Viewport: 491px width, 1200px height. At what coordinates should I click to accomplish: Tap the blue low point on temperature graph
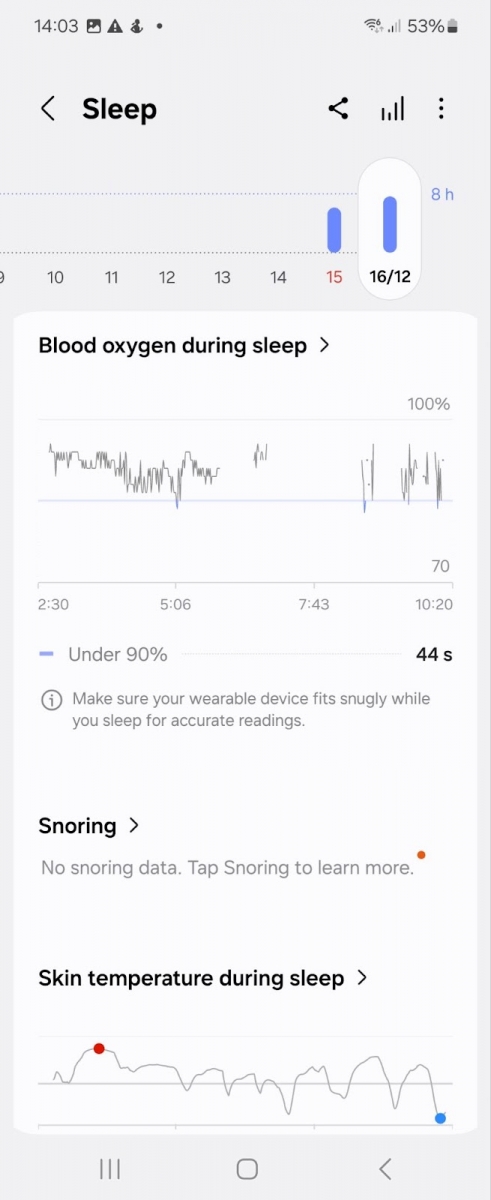(440, 1118)
